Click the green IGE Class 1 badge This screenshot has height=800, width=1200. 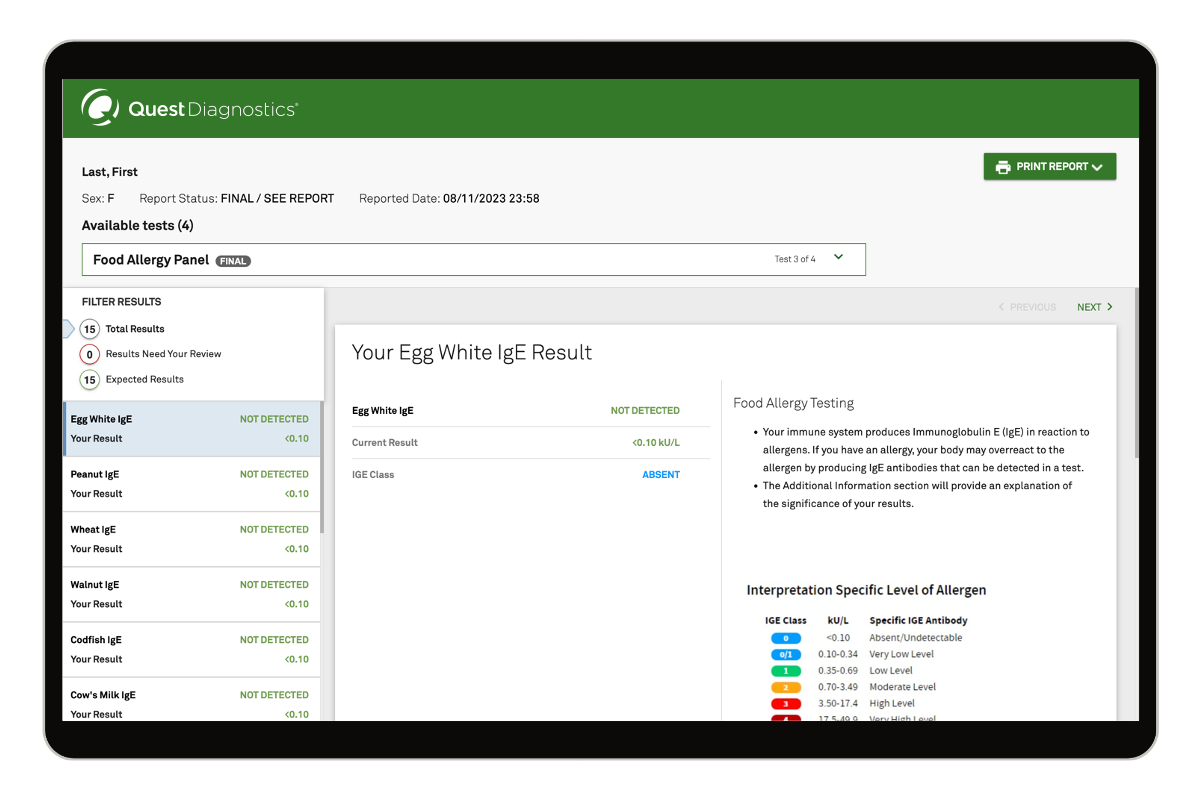click(x=785, y=671)
